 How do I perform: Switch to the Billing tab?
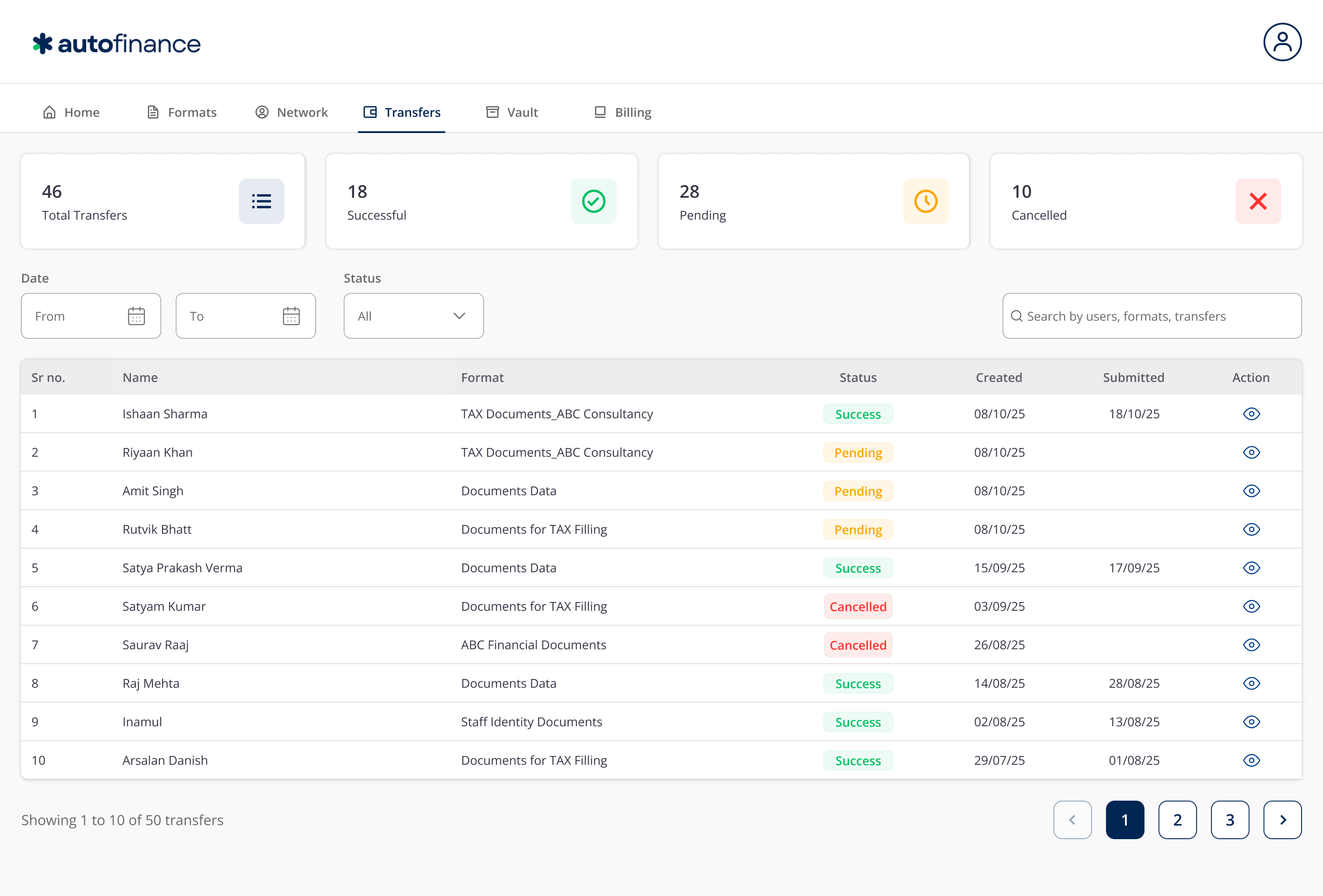(x=622, y=112)
